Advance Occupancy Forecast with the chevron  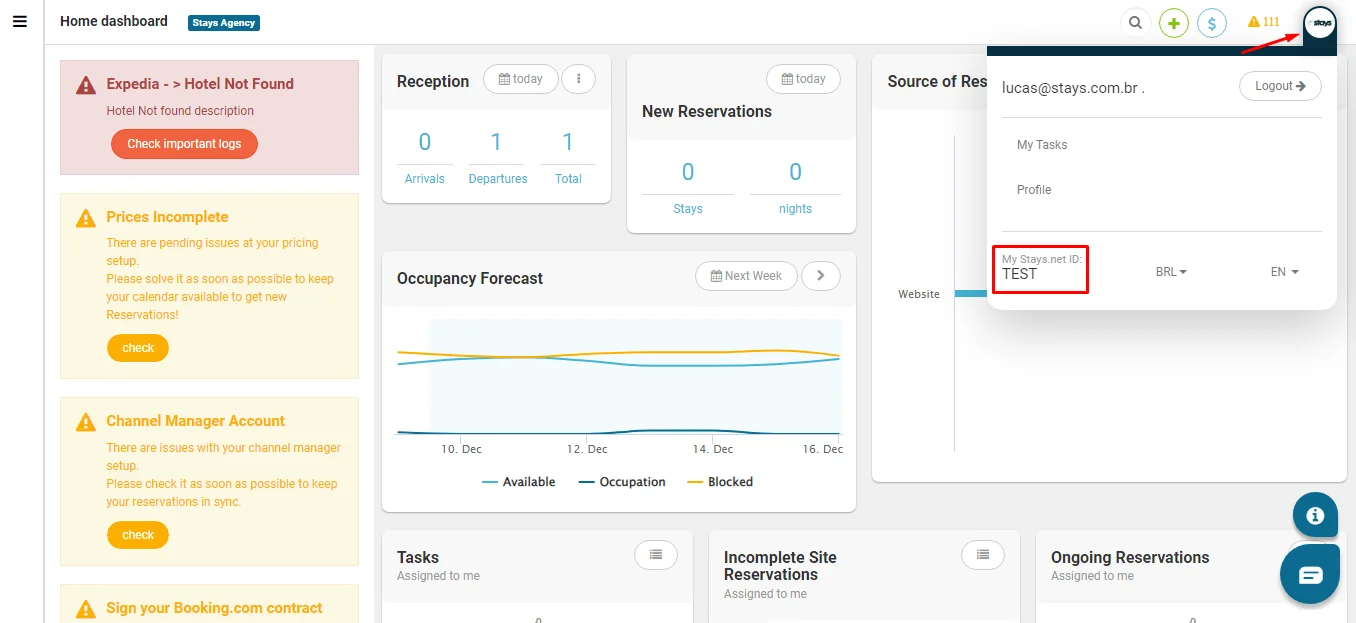[821, 276]
